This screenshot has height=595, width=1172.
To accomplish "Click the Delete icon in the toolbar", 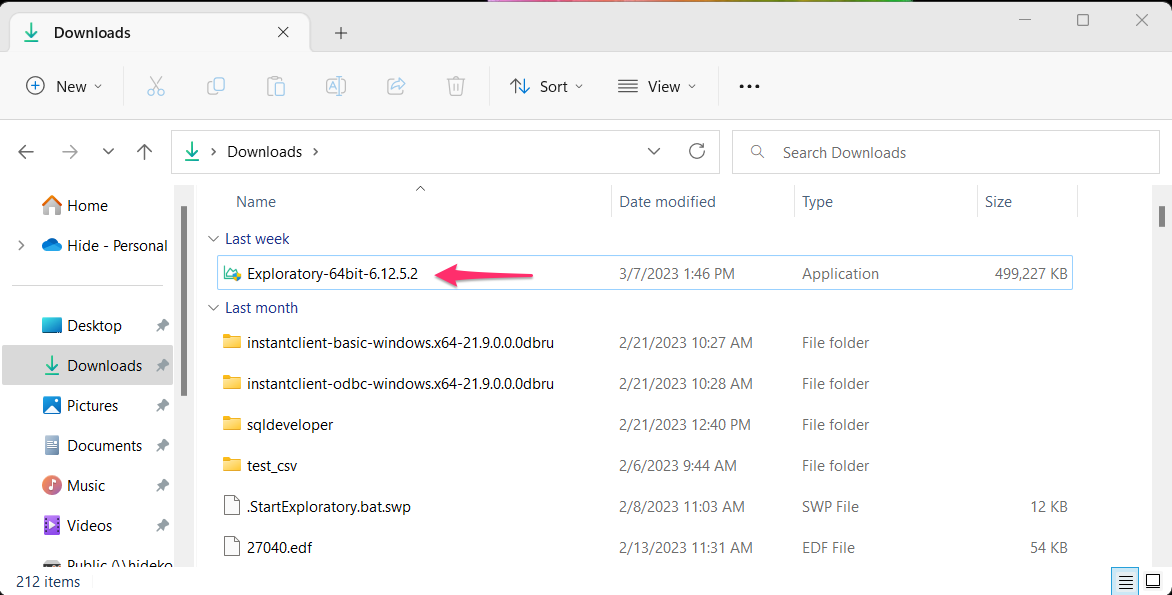I will 456,86.
